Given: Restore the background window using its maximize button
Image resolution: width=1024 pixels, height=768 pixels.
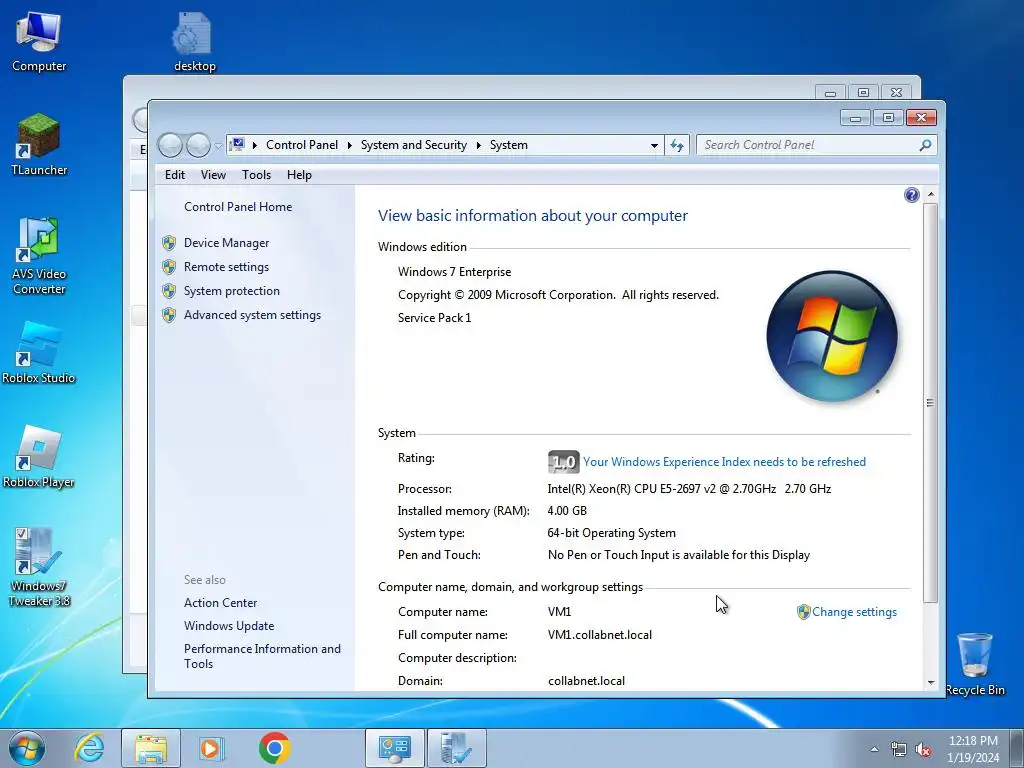Looking at the screenshot, I should coord(863,93).
